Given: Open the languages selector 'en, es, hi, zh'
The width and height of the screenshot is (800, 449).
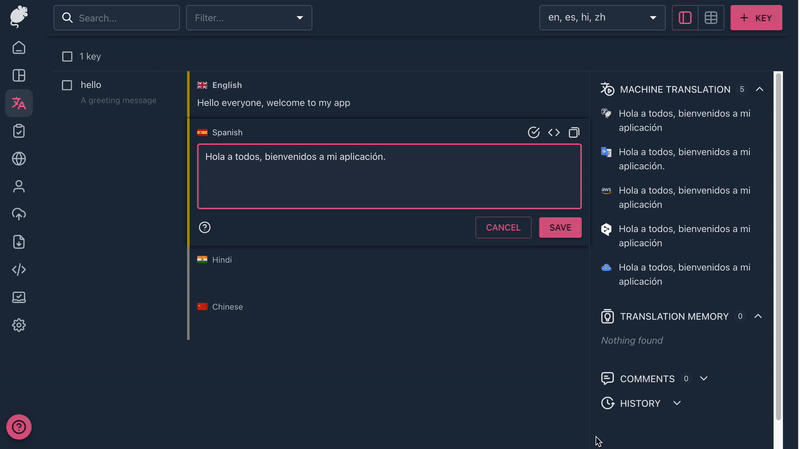Looking at the screenshot, I should coord(601,18).
